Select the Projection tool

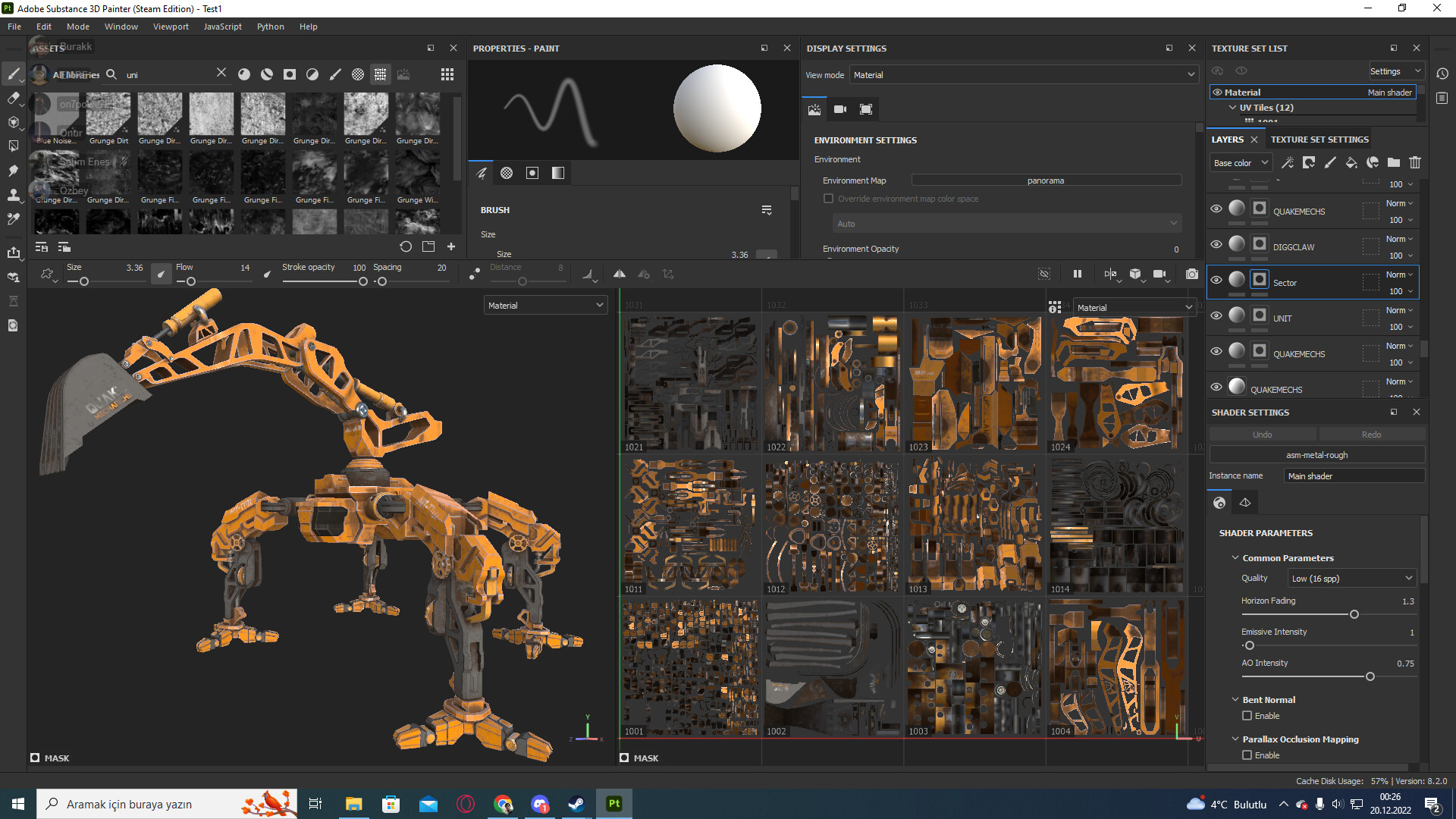click(14, 122)
